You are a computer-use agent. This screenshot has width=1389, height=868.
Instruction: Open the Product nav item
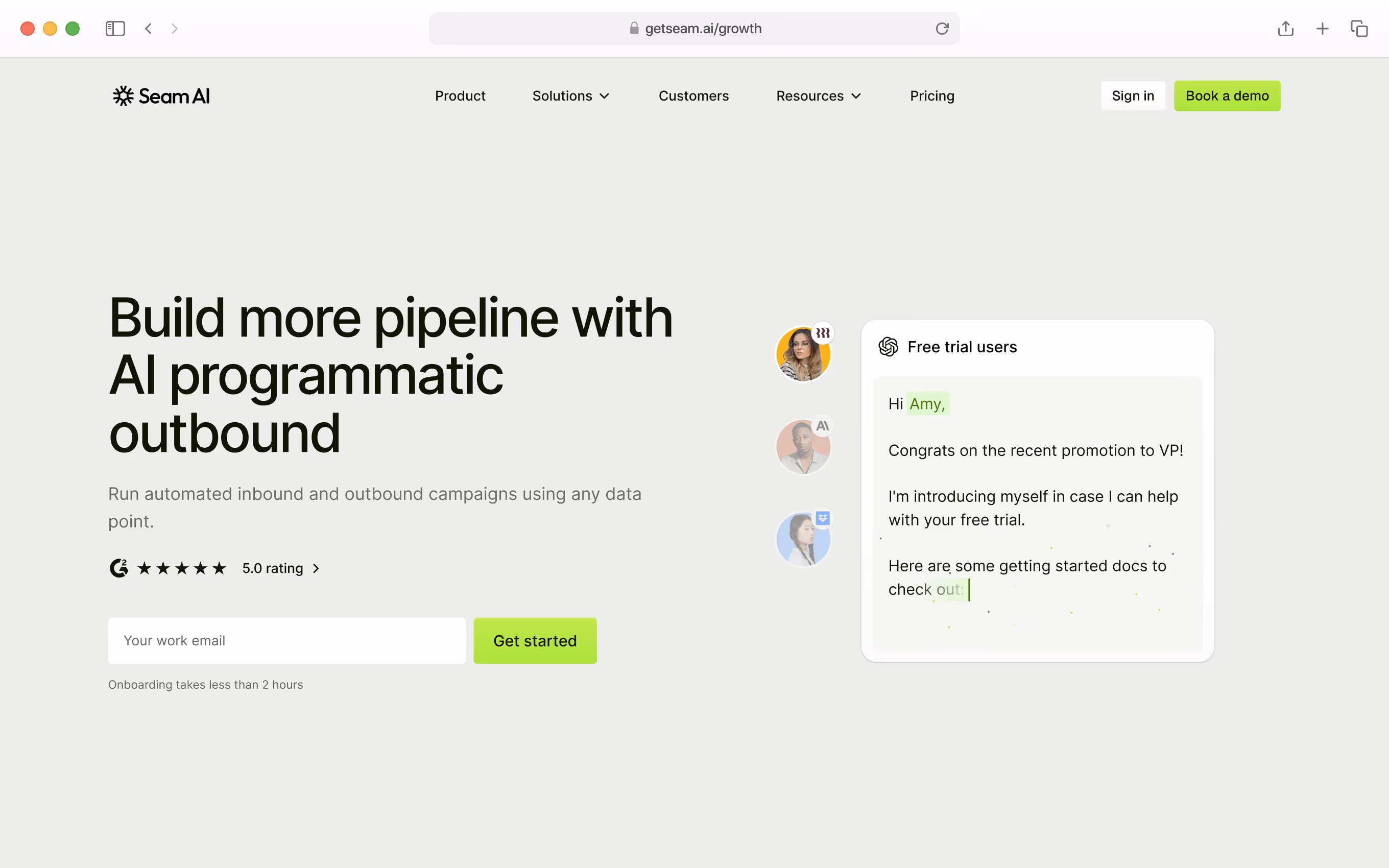[460, 96]
